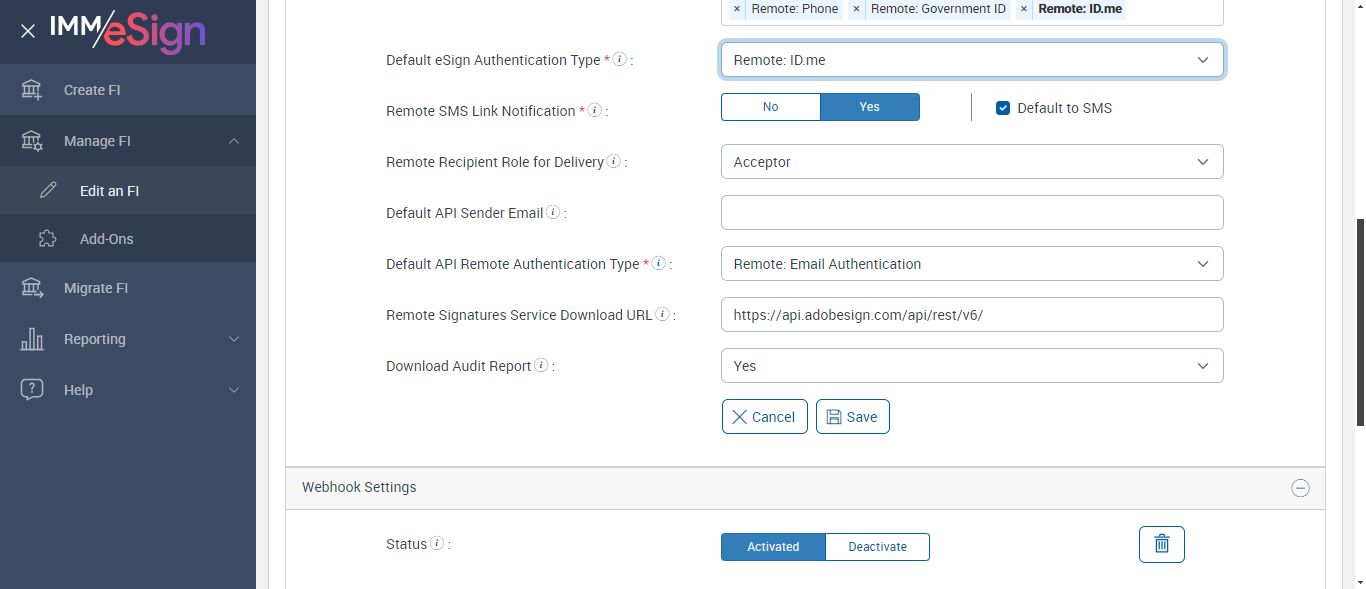The height and width of the screenshot is (589, 1366).
Task: Close the sidebar with the X icon
Action: tap(28, 31)
